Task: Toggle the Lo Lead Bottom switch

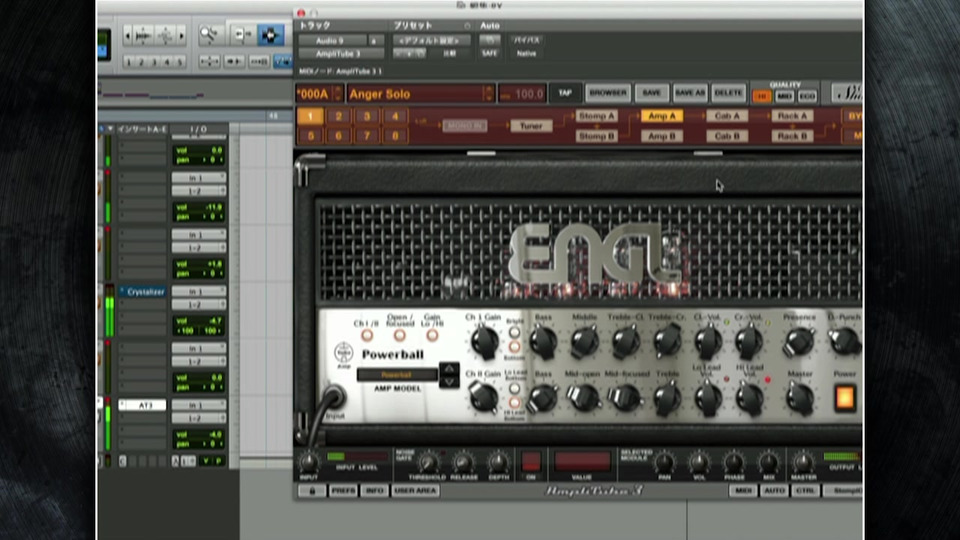Action: coord(514,388)
